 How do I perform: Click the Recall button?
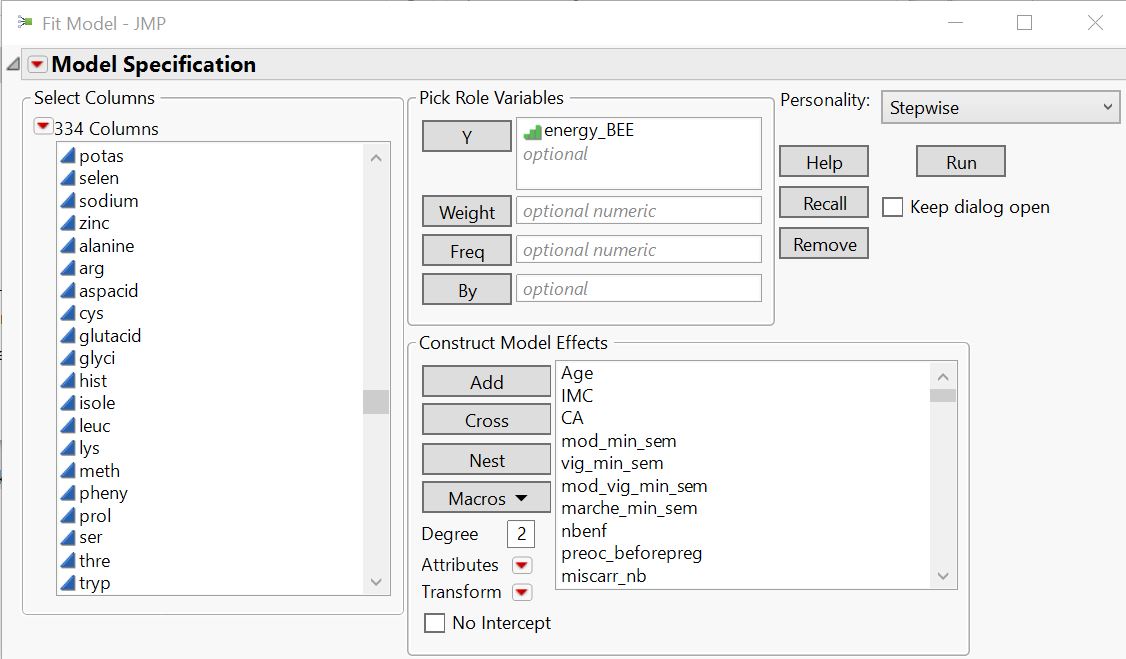pos(823,203)
